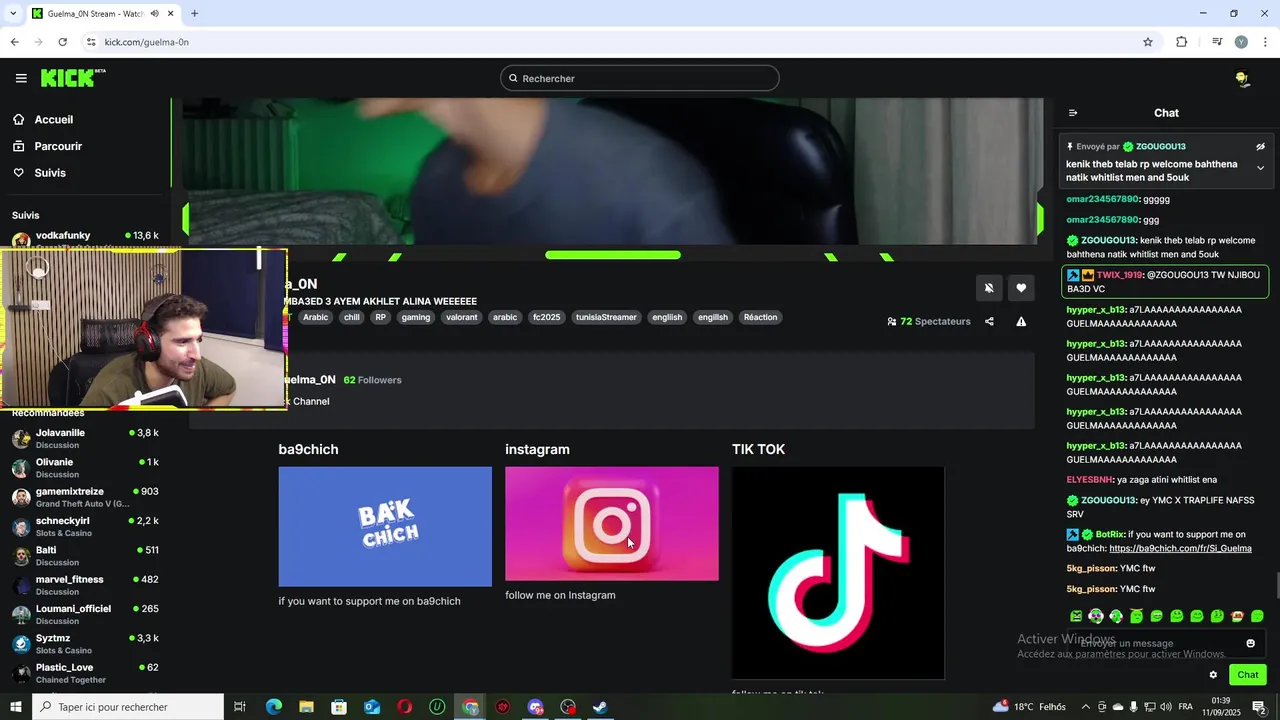Select the Réaction tag
Viewport: 1280px width, 720px height.
click(x=760, y=317)
